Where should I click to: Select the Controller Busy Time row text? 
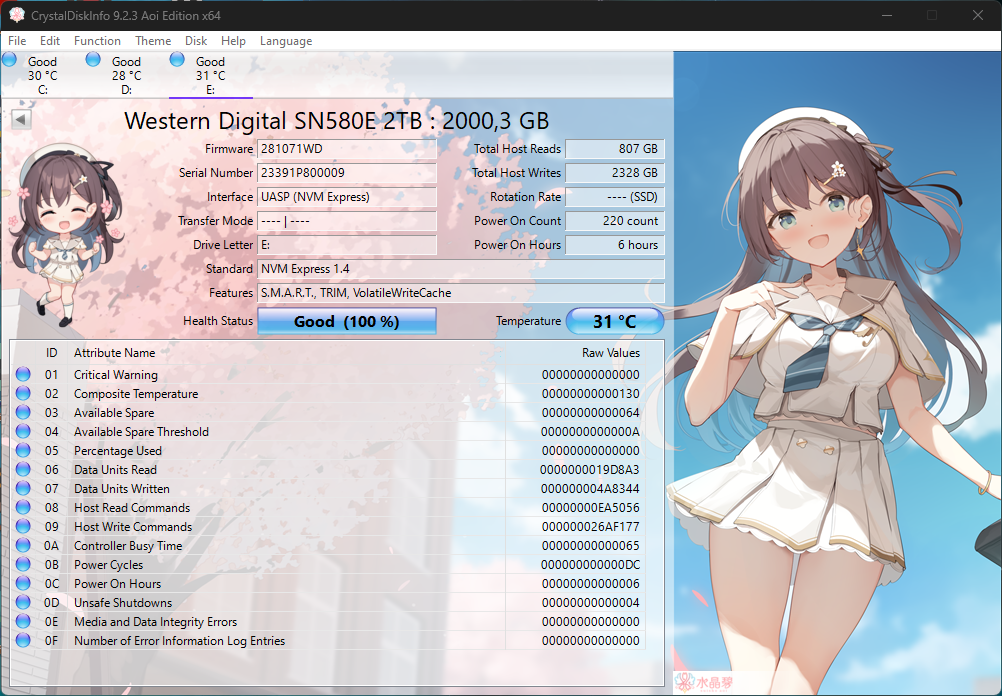128,546
